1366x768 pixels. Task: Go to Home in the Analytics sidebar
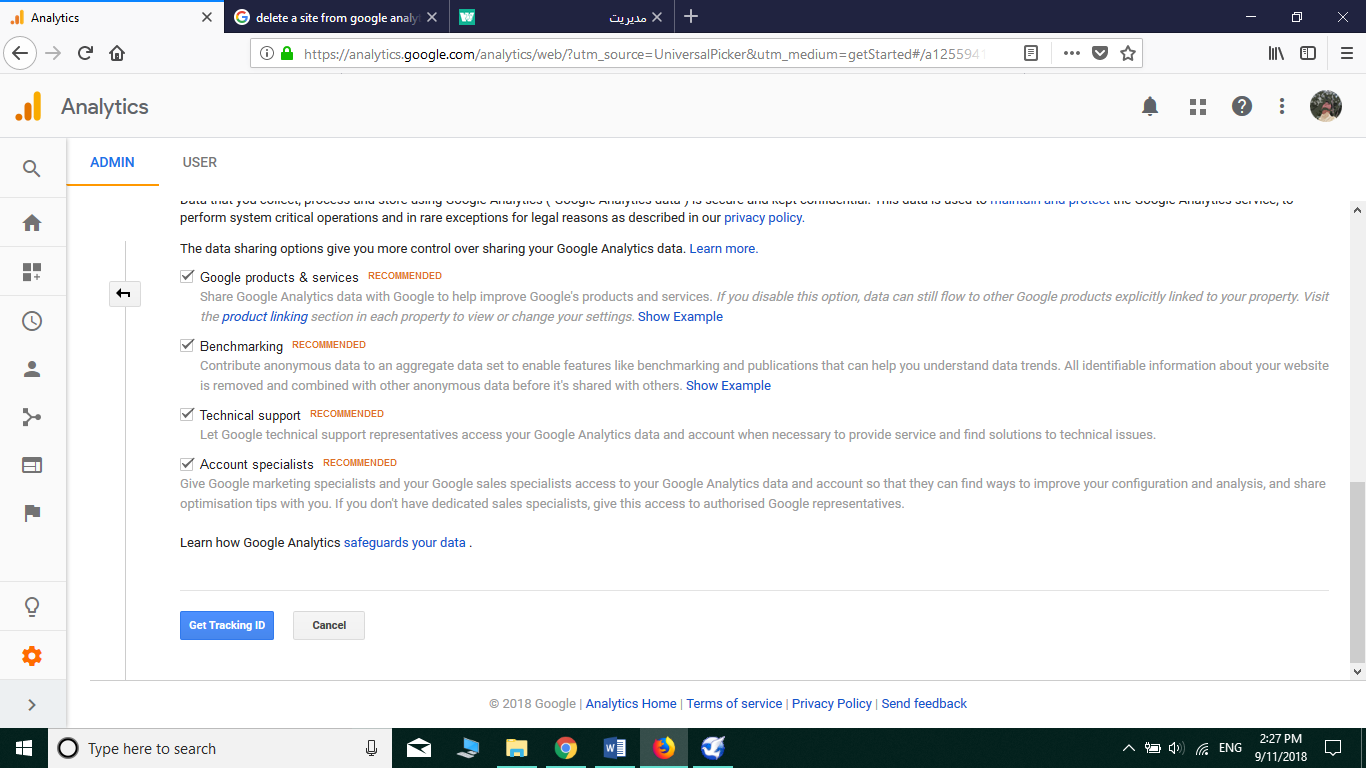click(x=32, y=223)
